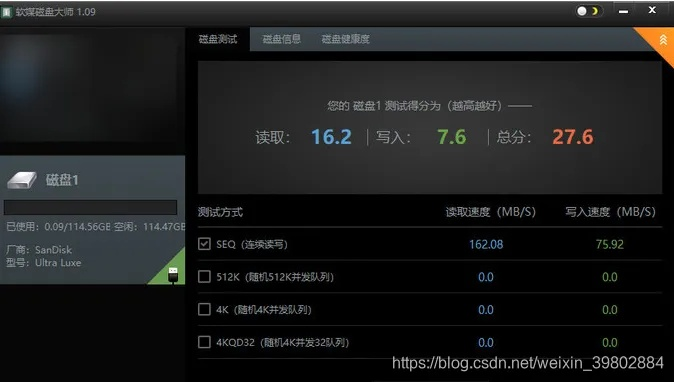The image size is (674, 382).
Task: Click the read score 16.2
Action: 331,137
